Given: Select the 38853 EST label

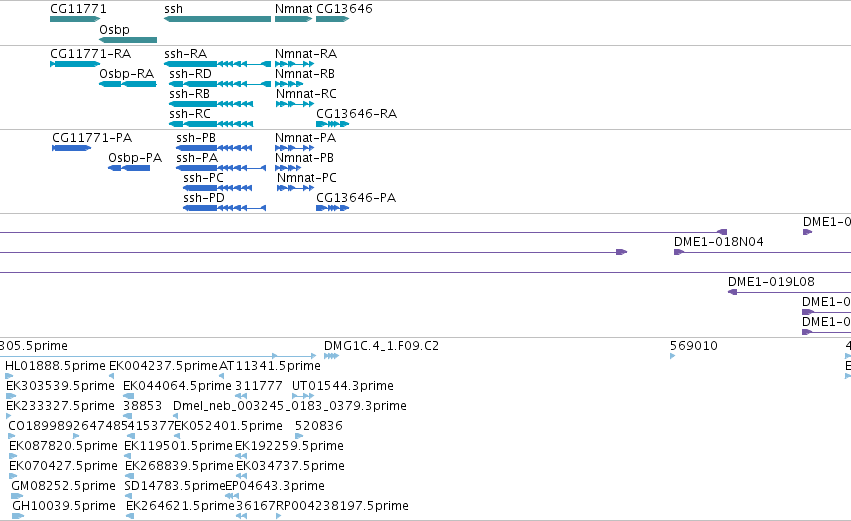Looking at the screenshot, I should [143, 406].
